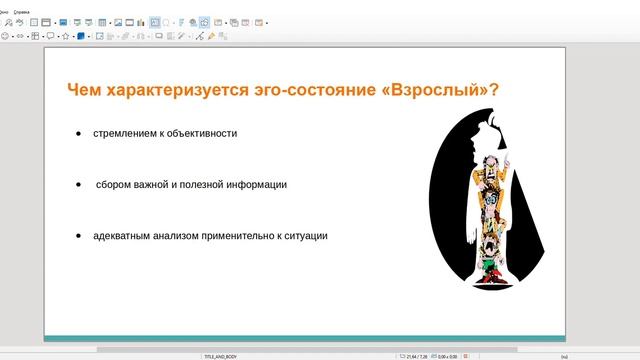Viewport: 640px width, 360px height.
Task: Expand the Flowchart shapes dropdown arrow
Action: point(43,37)
